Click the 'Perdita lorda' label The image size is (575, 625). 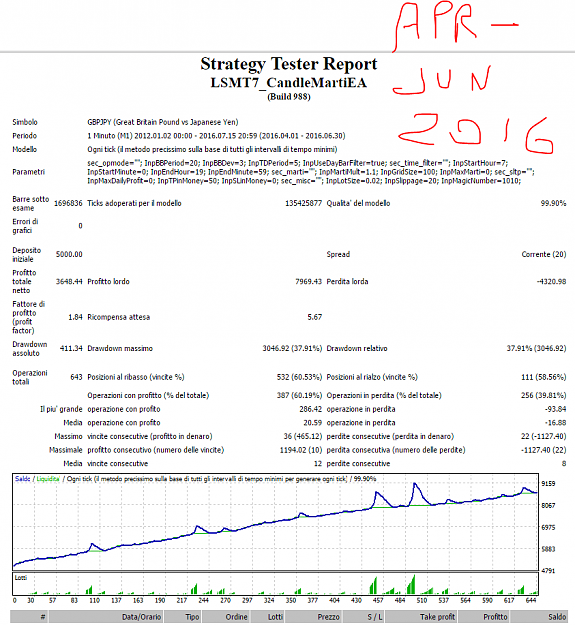pyautogui.click(x=347, y=281)
